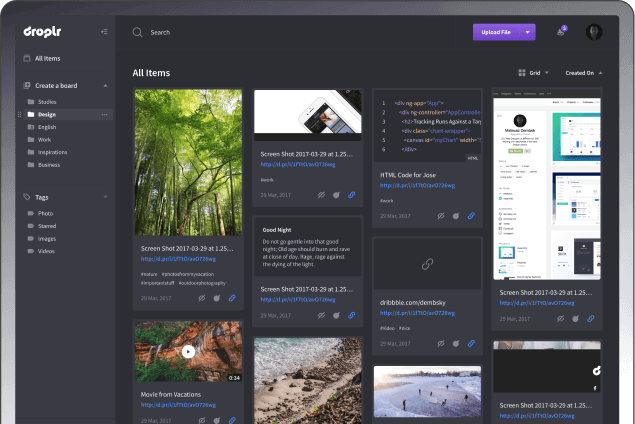635x424 pixels.
Task: Open the Upload File dropdown arrow
Action: (527, 32)
